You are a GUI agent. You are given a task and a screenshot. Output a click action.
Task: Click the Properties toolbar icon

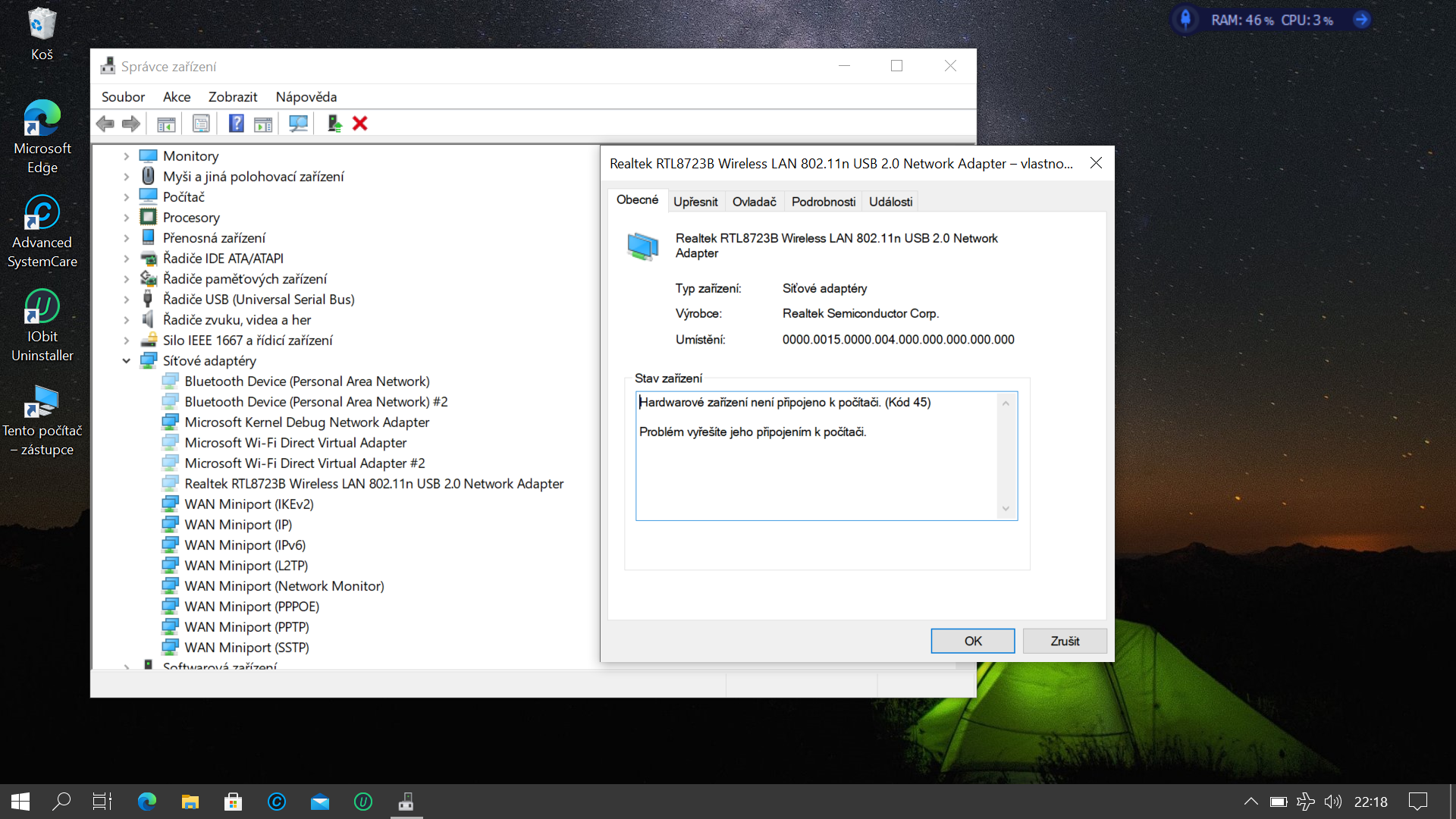(201, 124)
